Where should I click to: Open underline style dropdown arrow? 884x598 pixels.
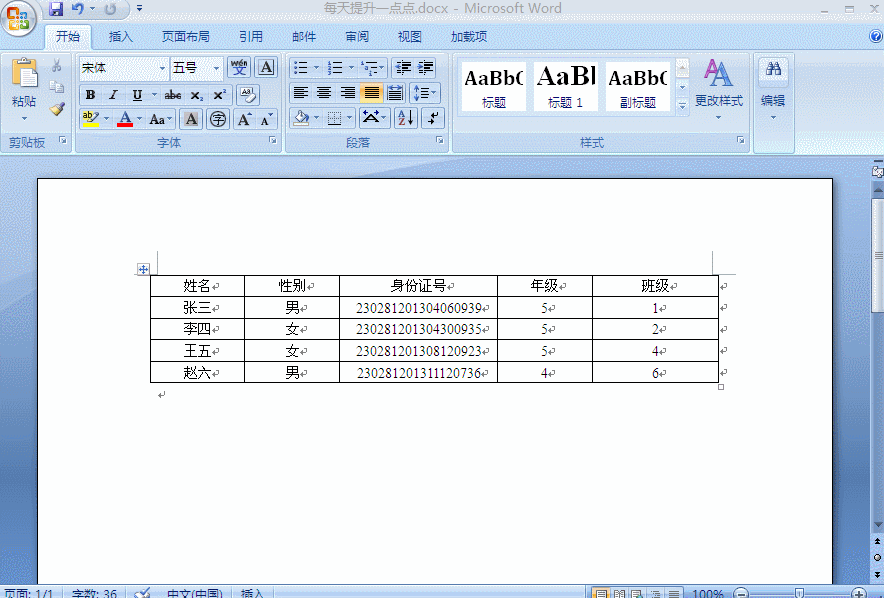(153, 95)
